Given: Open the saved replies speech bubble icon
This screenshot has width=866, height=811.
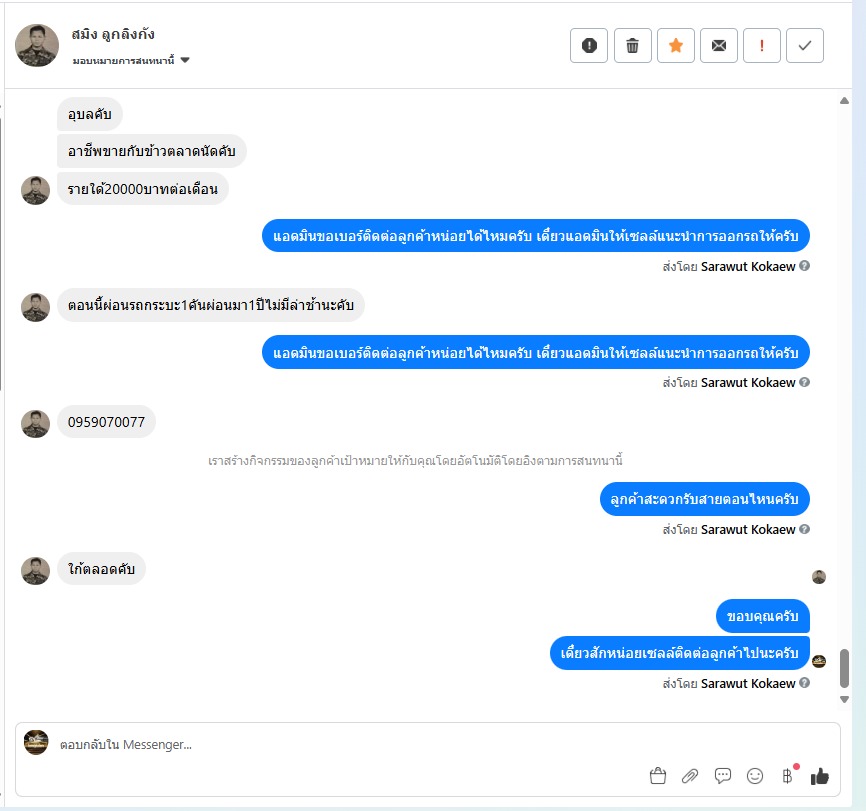Looking at the screenshot, I should tap(722, 776).
